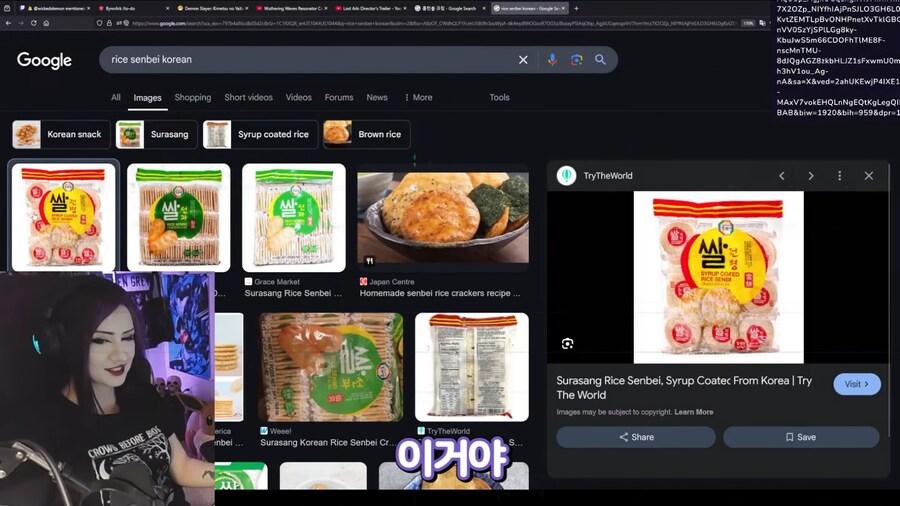Save the image with Save button
Viewport: 900px width, 506px height.
801,437
